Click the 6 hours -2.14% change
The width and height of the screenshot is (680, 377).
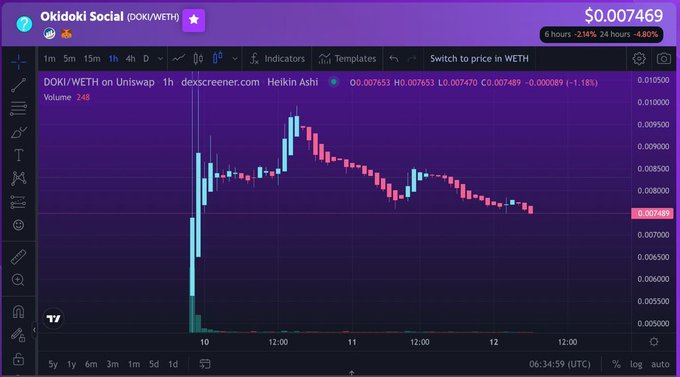click(x=570, y=34)
